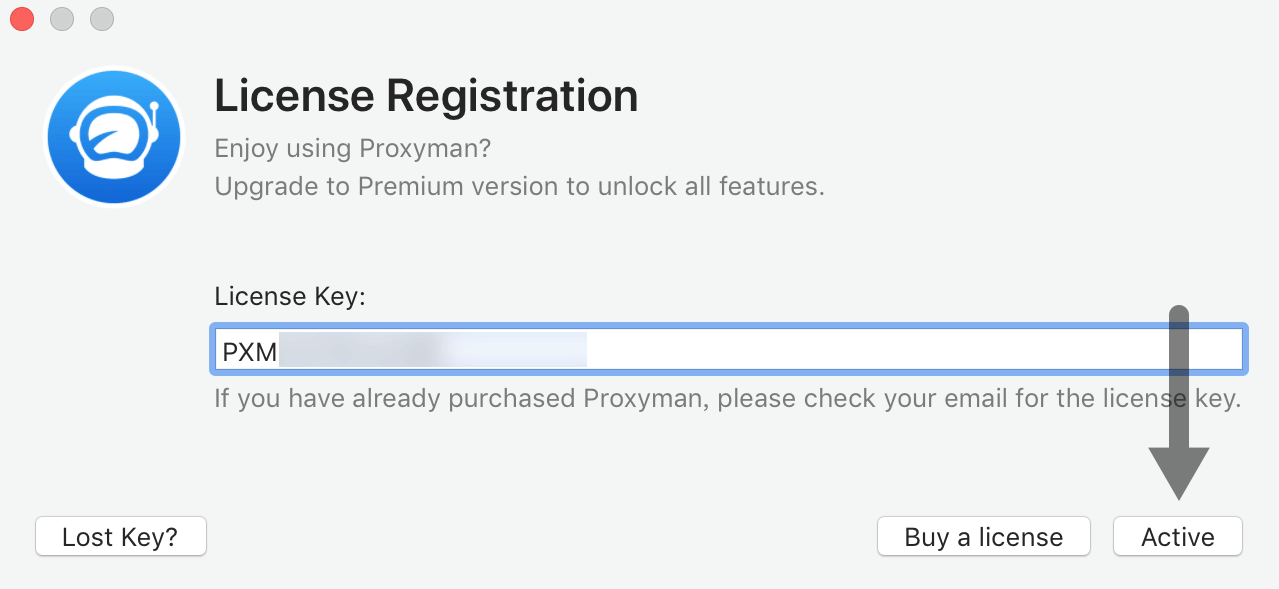Click the Lost Key? button
This screenshot has height=589, width=1279.
click(120, 537)
